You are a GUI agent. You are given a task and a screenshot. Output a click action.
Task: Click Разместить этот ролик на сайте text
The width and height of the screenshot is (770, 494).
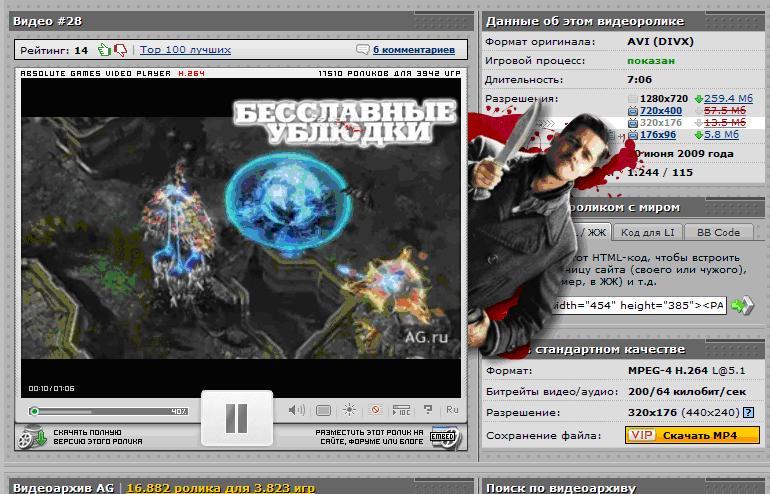click(x=369, y=437)
